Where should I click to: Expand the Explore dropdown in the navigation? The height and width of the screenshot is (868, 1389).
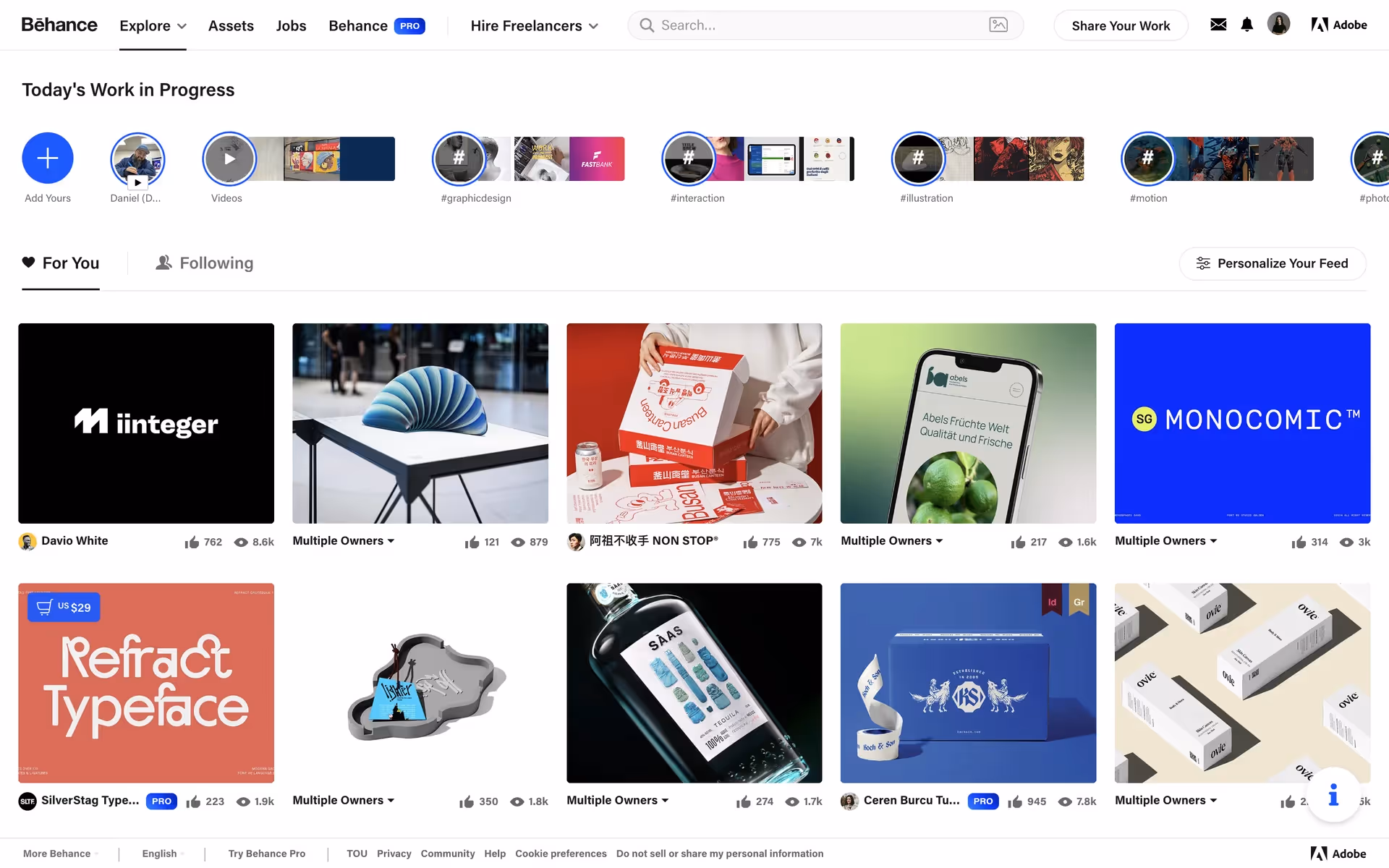point(153,25)
